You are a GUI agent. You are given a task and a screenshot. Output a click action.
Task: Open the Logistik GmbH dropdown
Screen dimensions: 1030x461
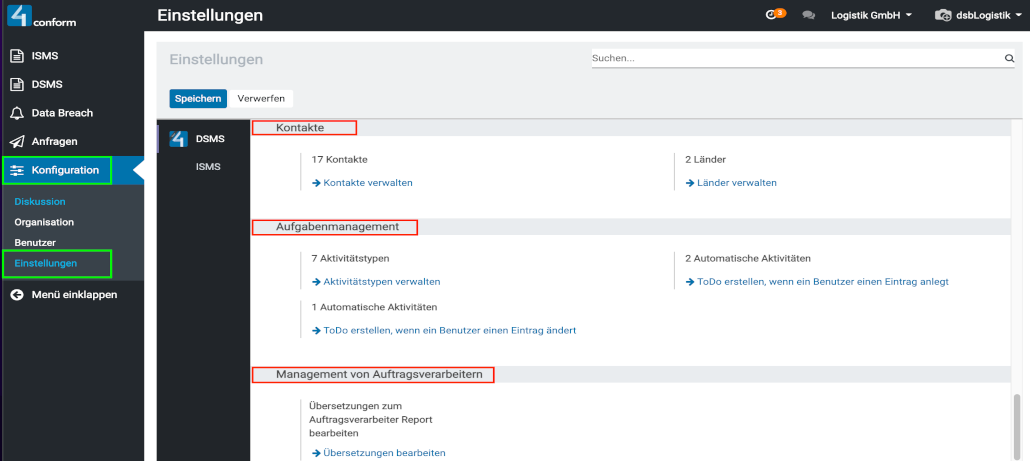(x=871, y=16)
